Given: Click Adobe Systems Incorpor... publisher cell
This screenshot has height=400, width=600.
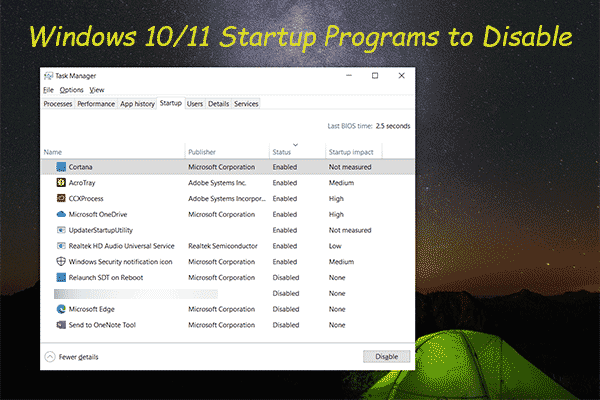Looking at the screenshot, I should click(x=227, y=198).
